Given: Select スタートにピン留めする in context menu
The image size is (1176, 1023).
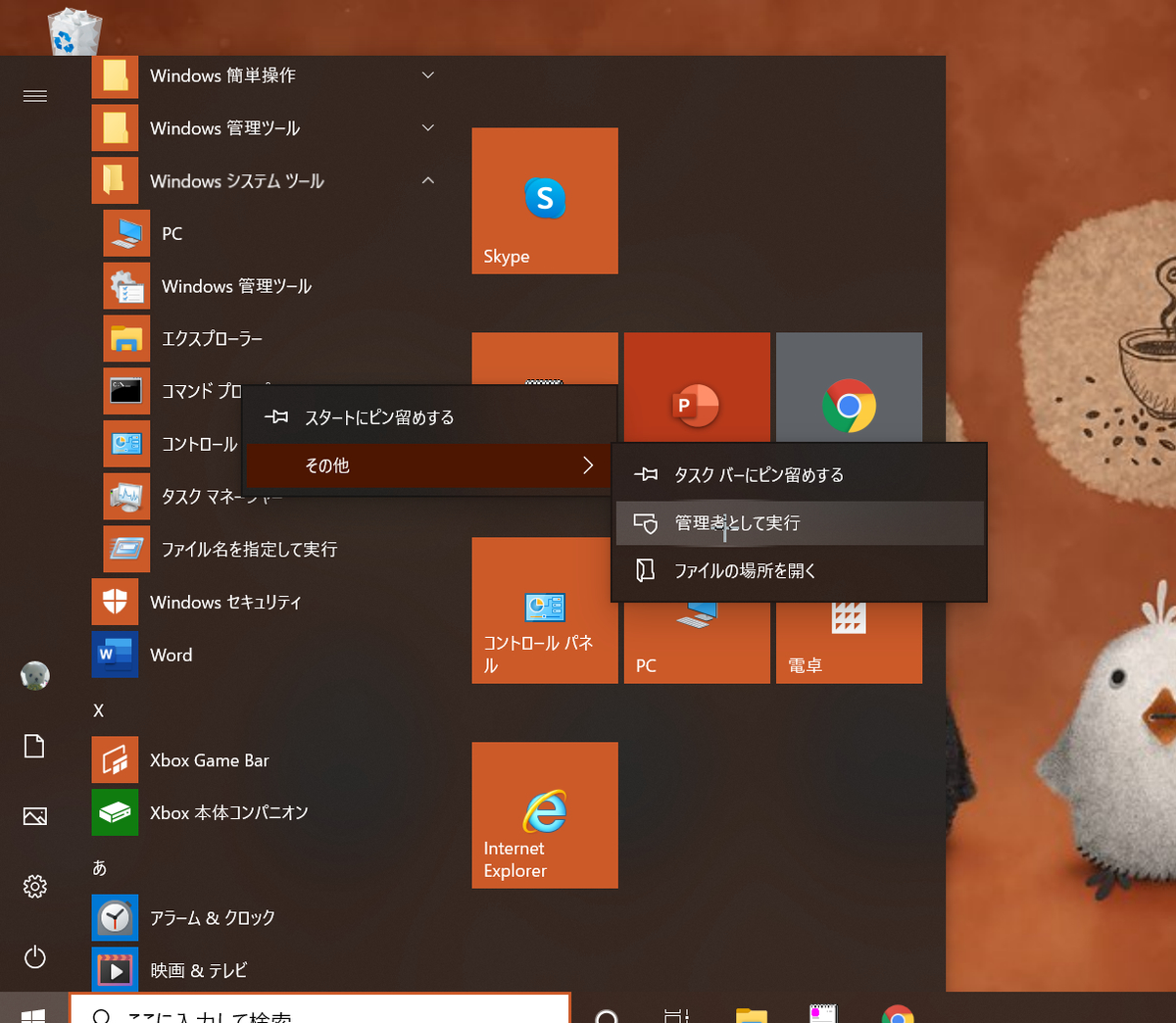Looking at the screenshot, I should tap(431, 417).
